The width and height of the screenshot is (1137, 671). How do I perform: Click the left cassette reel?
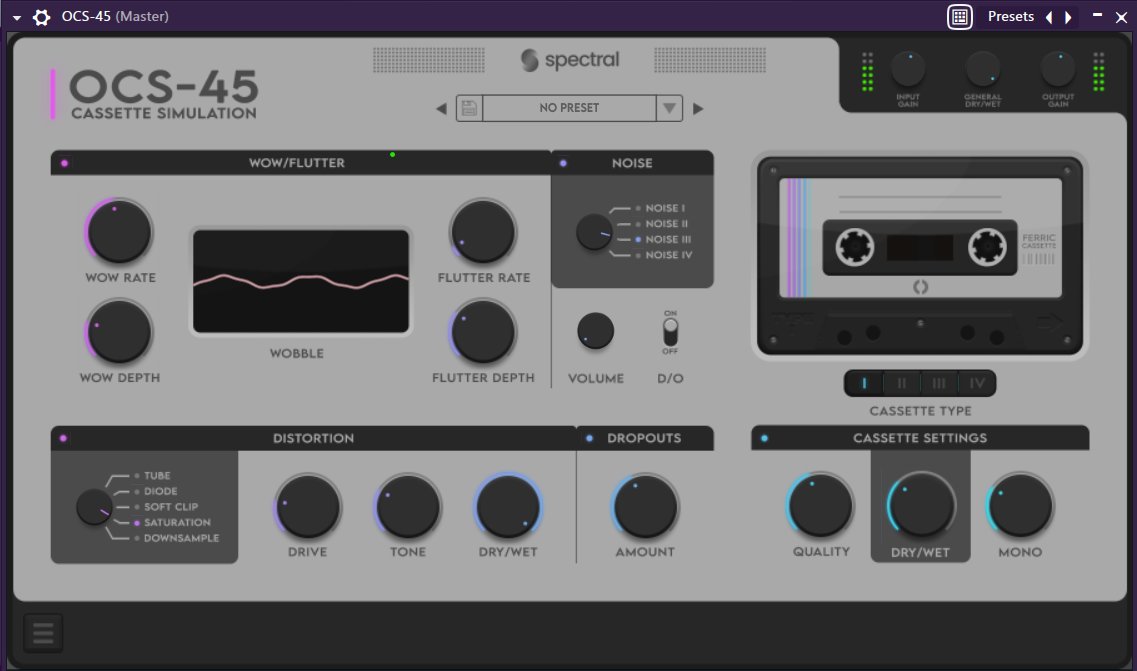point(855,247)
